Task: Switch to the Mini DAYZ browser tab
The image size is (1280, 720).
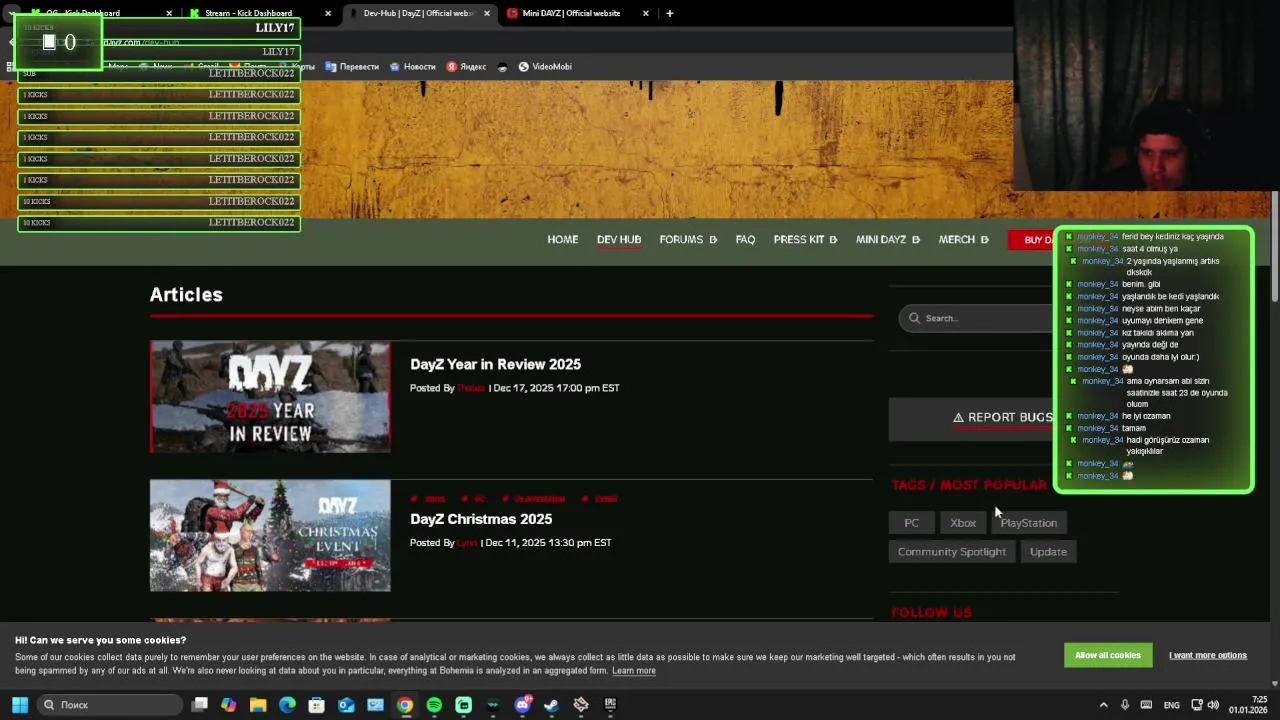Action: (571, 13)
